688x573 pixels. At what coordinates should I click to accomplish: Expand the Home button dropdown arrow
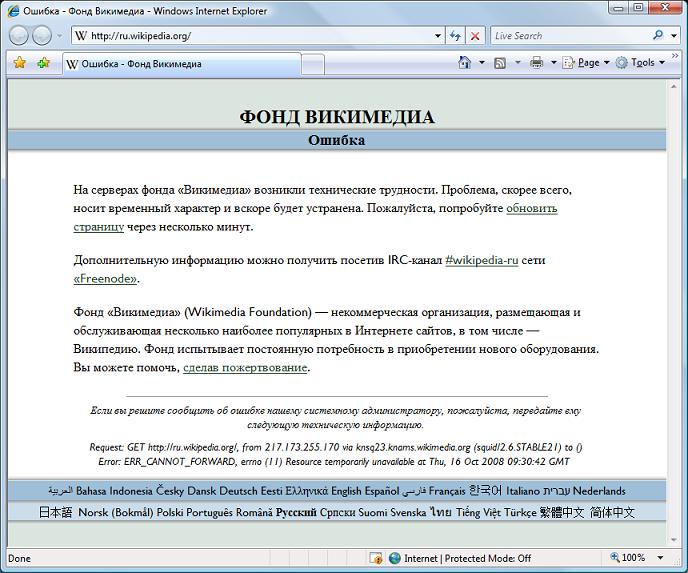tap(482, 62)
